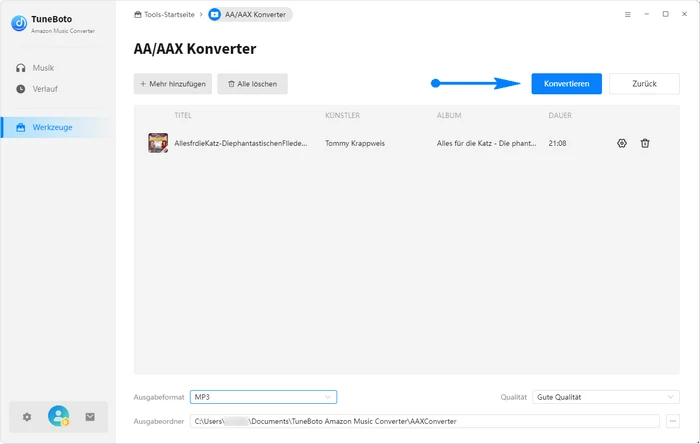Open settings gear in bottom-left sidebar
700x444 pixels.
pos(27,416)
